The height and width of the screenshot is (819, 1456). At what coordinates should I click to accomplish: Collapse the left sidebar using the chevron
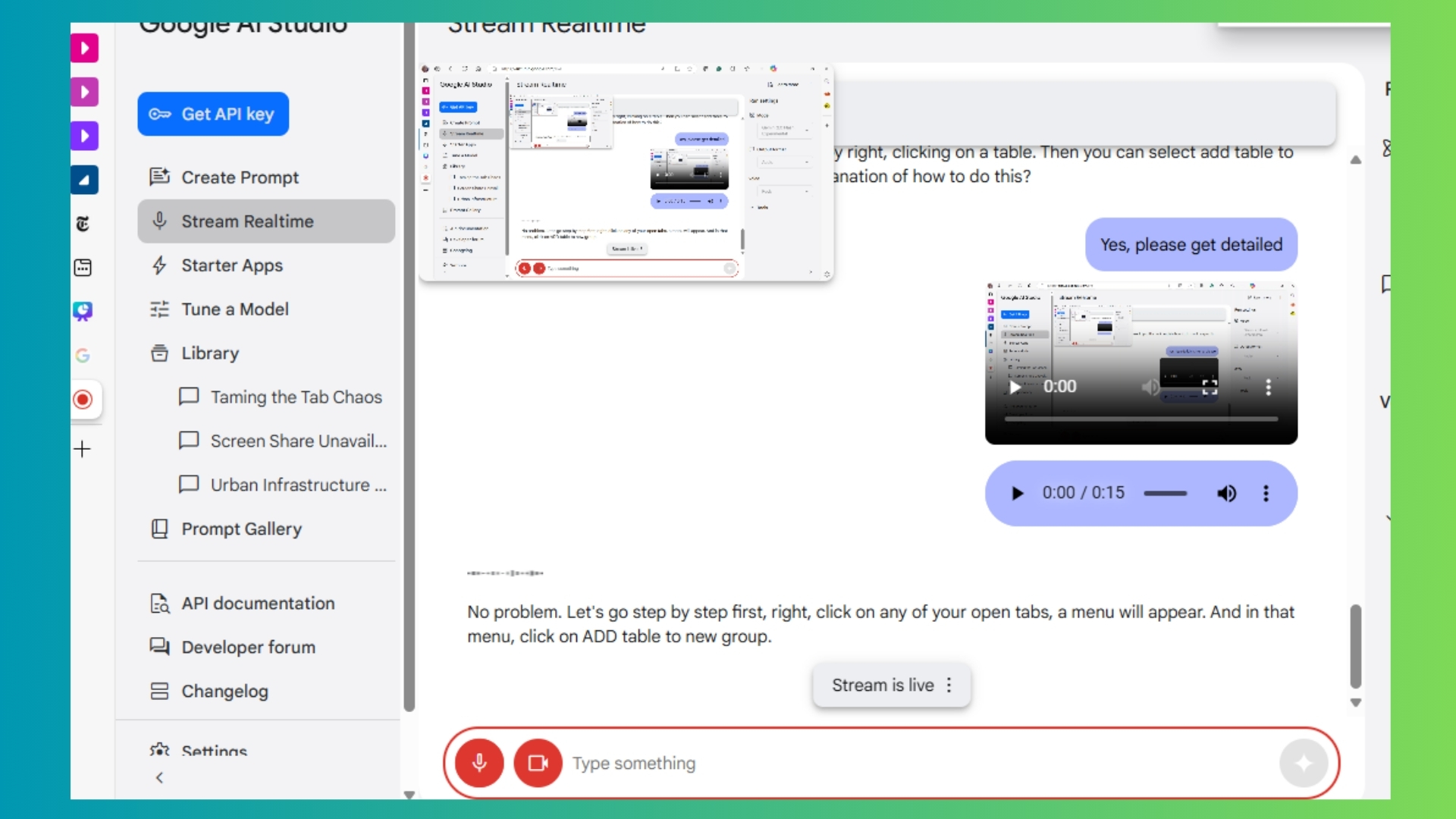pos(159,777)
